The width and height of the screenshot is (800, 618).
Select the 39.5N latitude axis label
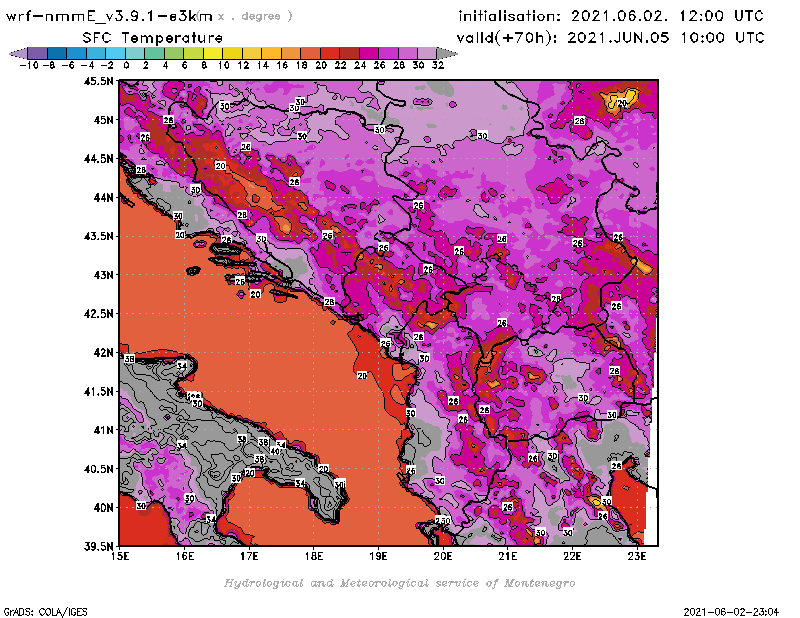(100, 546)
